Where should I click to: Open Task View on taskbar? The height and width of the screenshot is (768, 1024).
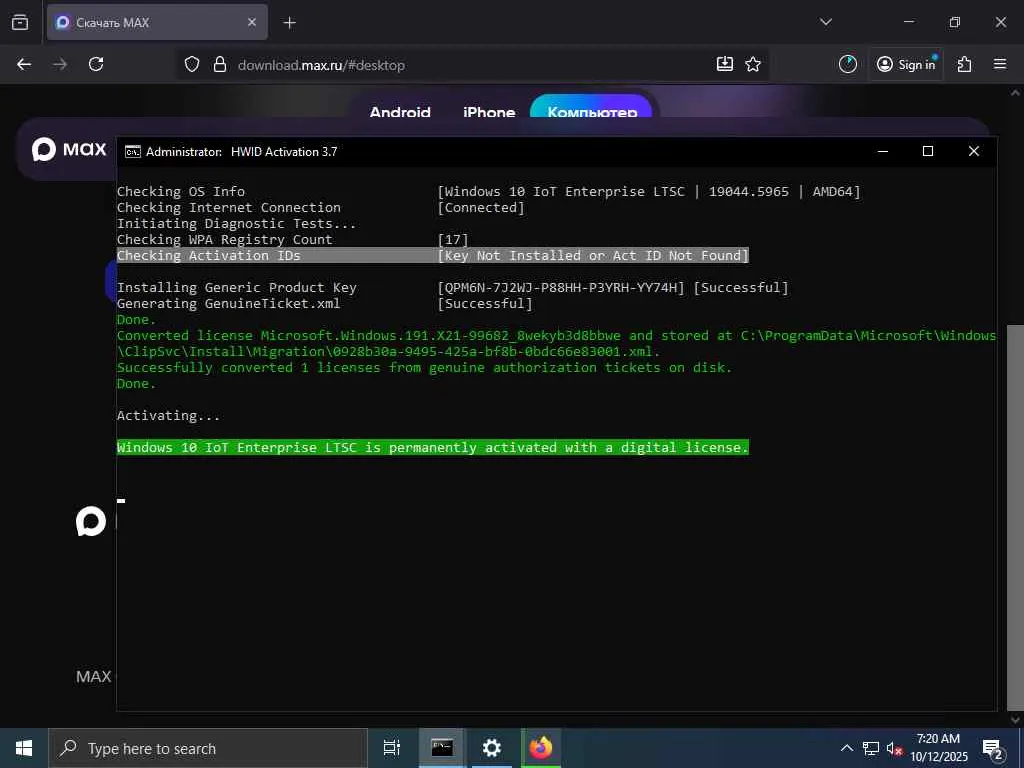pos(392,748)
